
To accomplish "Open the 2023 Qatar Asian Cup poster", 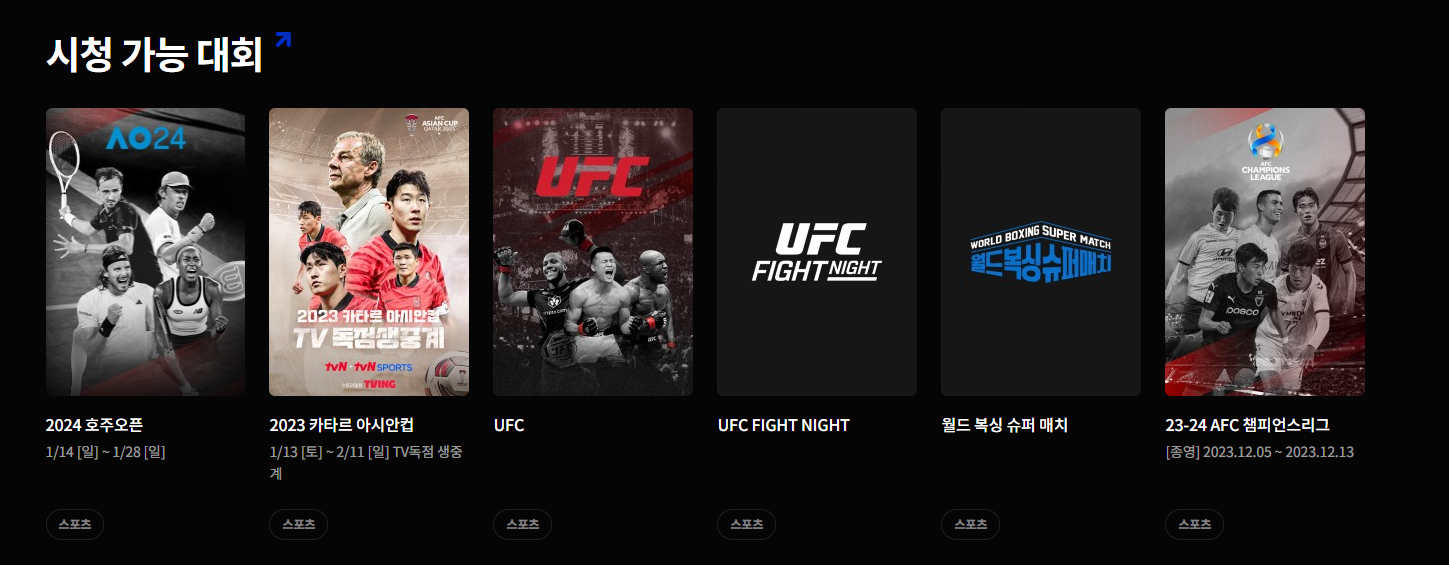I will (x=369, y=252).
